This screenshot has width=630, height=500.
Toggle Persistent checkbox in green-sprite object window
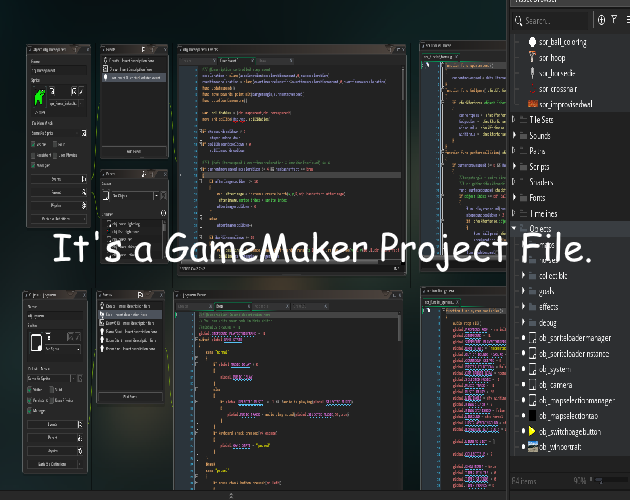click(x=33, y=155)
